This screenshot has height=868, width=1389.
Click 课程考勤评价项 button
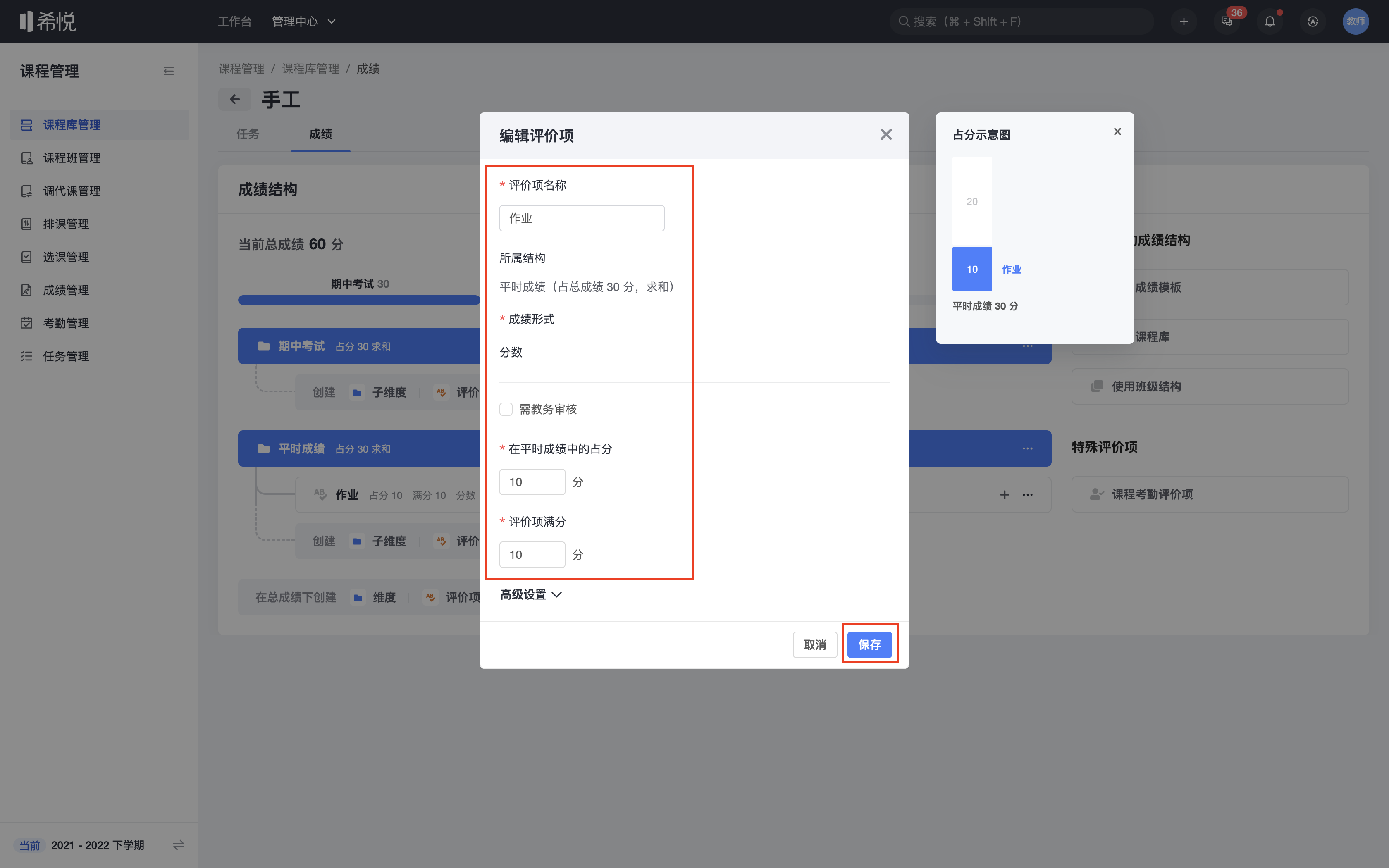(1210, 494)
